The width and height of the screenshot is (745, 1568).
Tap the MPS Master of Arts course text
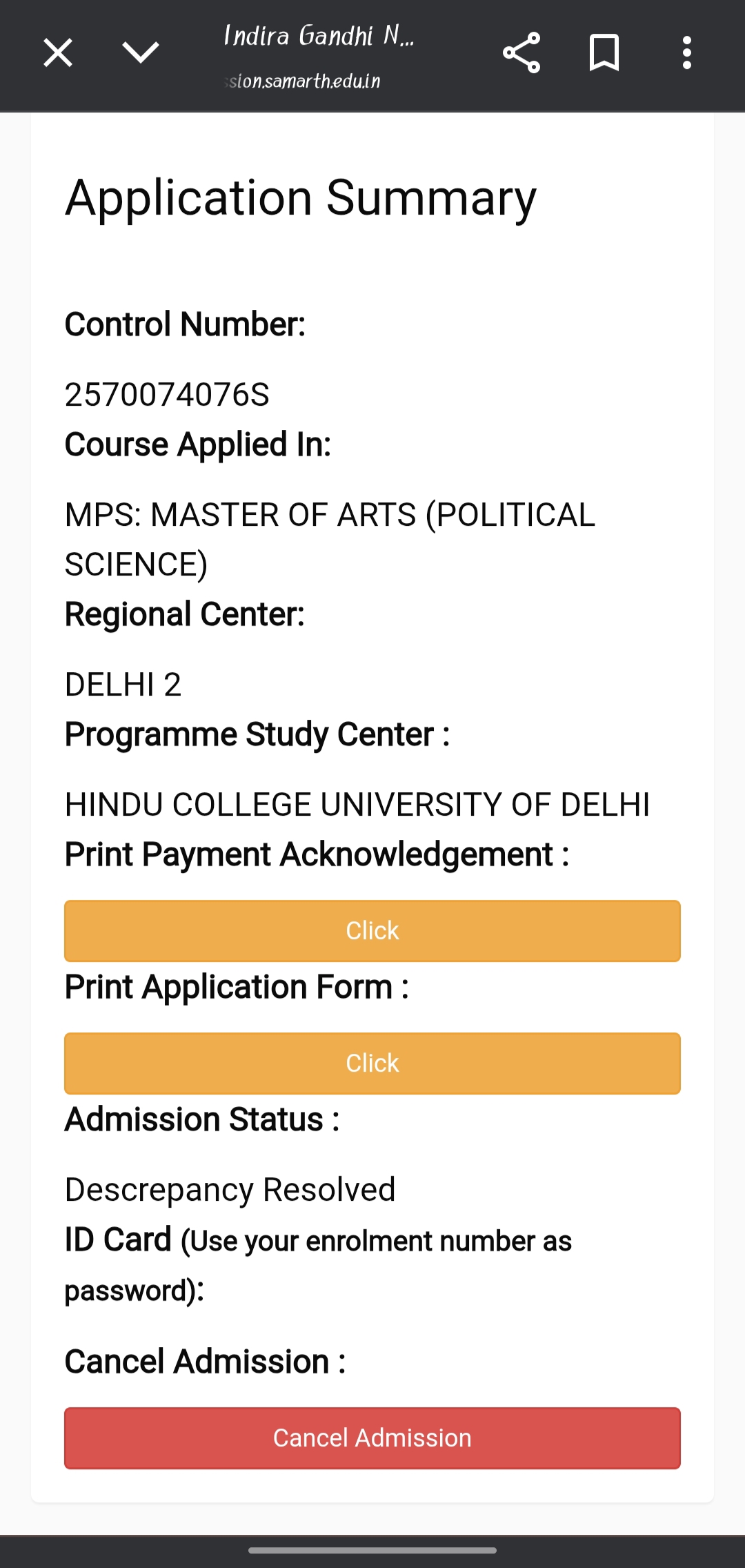[x=330, y=539]
